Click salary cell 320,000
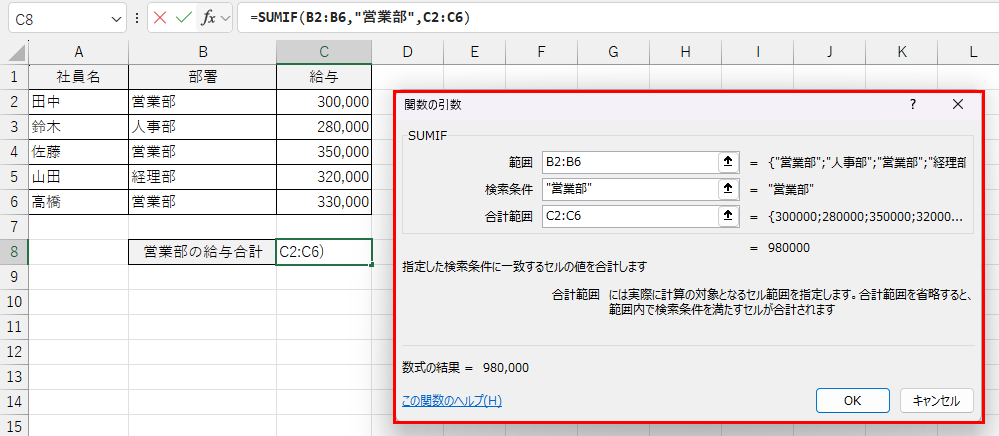This screenshot has width=999, height=436. tap(324, 177)
